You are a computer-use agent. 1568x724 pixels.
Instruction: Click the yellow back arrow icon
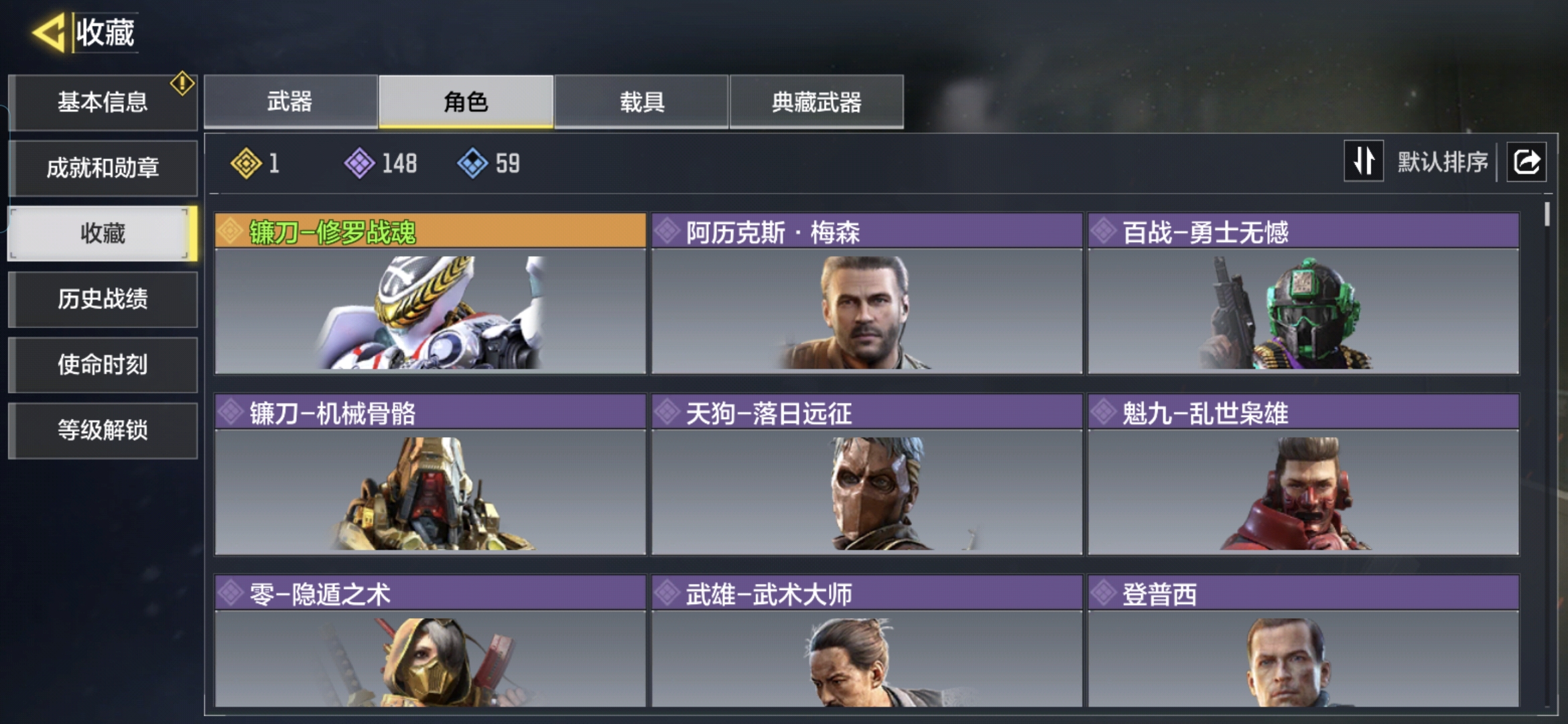tap(48, 32)
